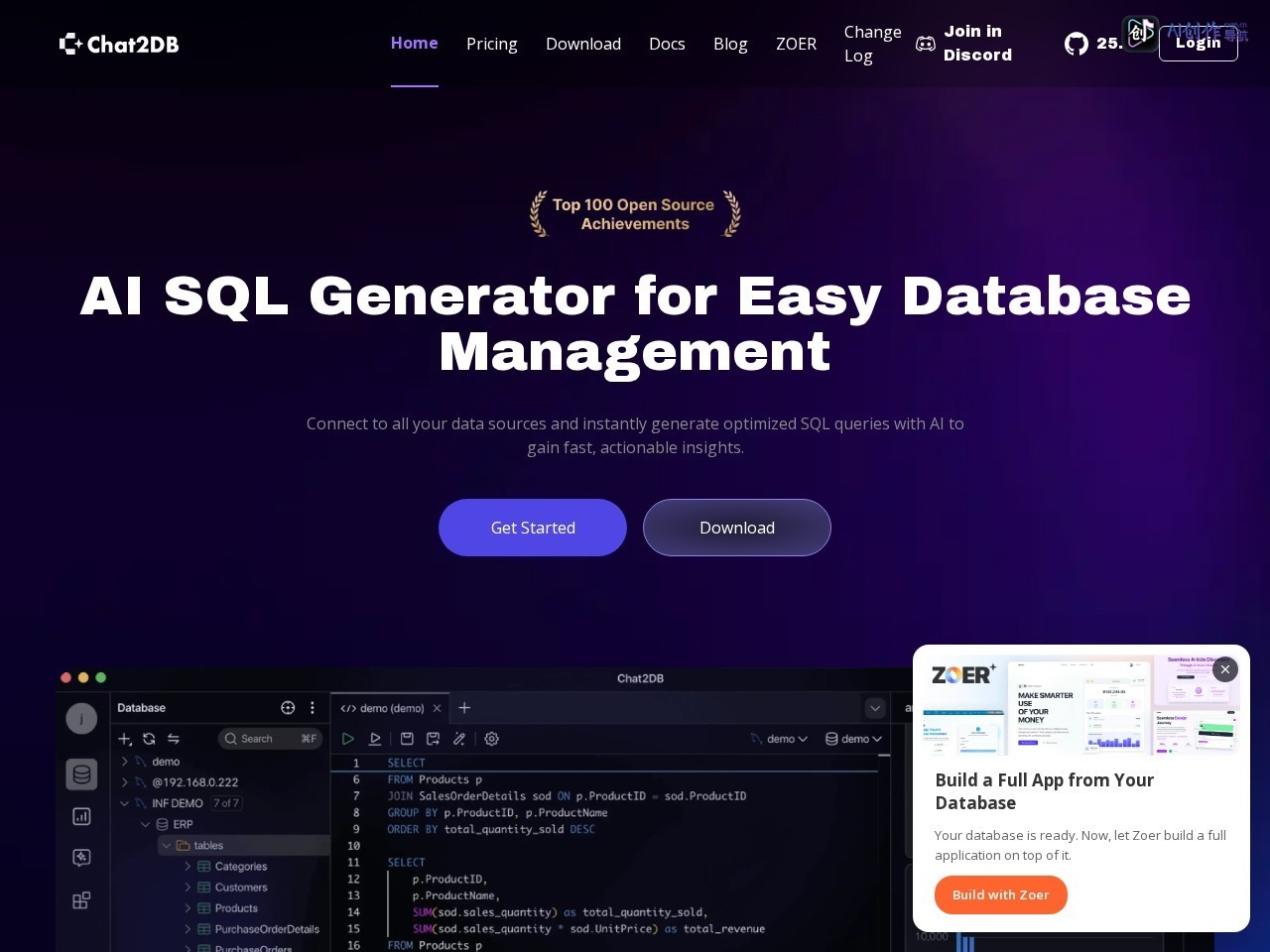
Task: Close the demo (demo) editor tab
Action: (x=437, y=708)
